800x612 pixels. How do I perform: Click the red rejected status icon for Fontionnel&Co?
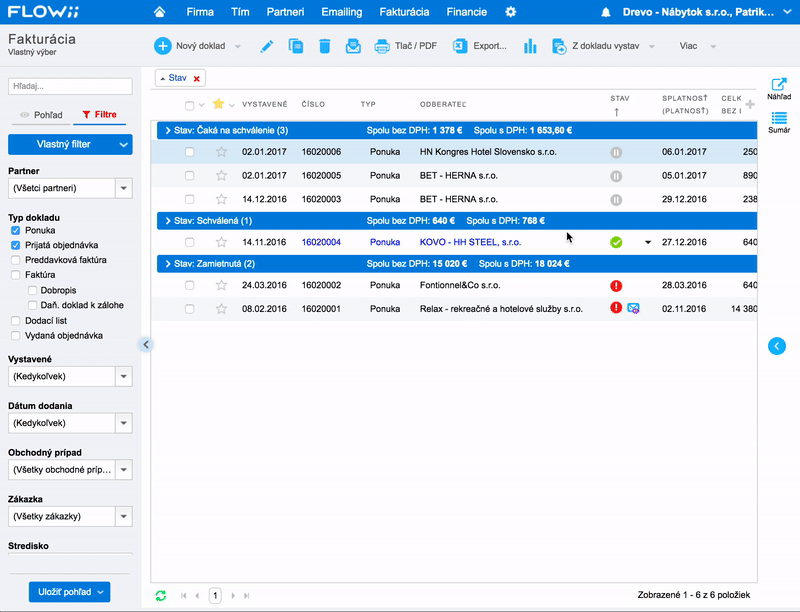point(616,286)
